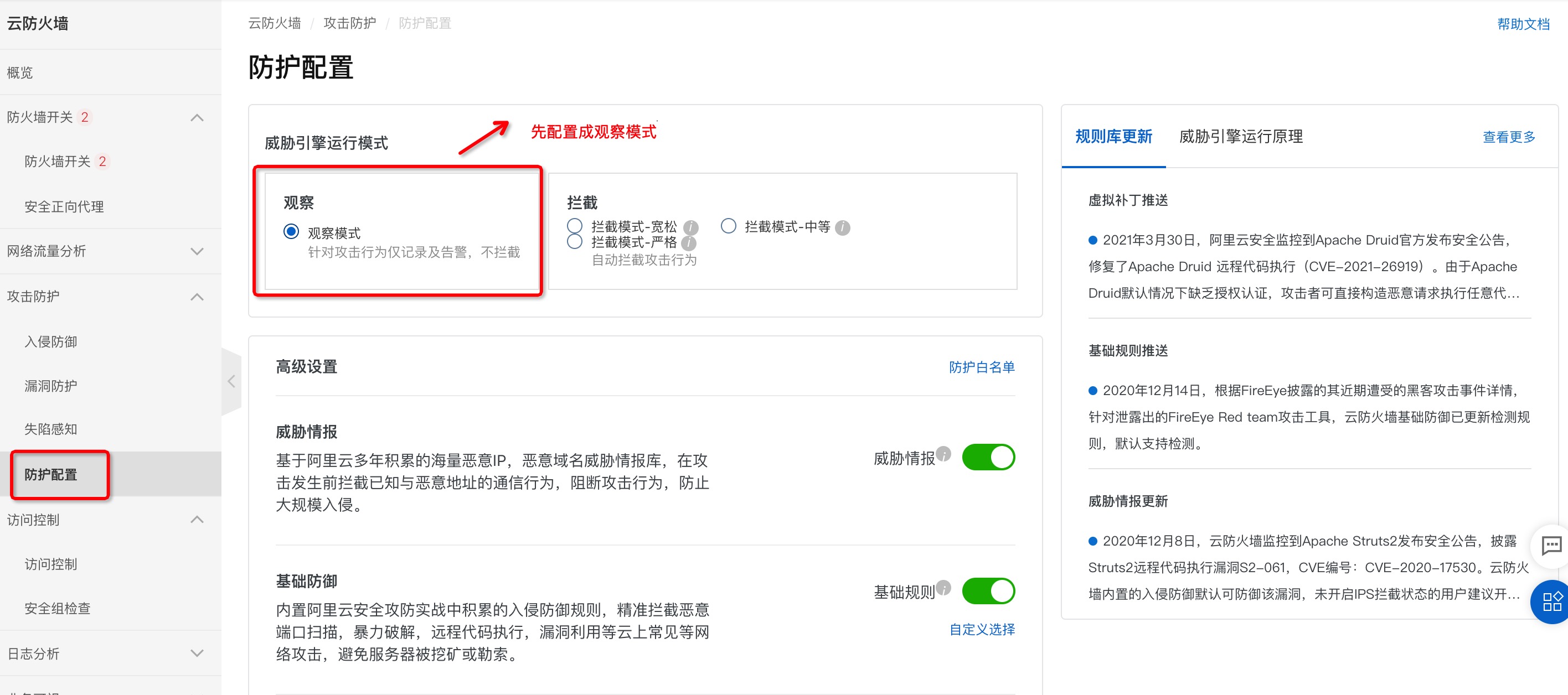1568x695 pixels.
Task: Click help icon next to 威胁情报 label
Action: pyautogui.click(x=943, y=453)
